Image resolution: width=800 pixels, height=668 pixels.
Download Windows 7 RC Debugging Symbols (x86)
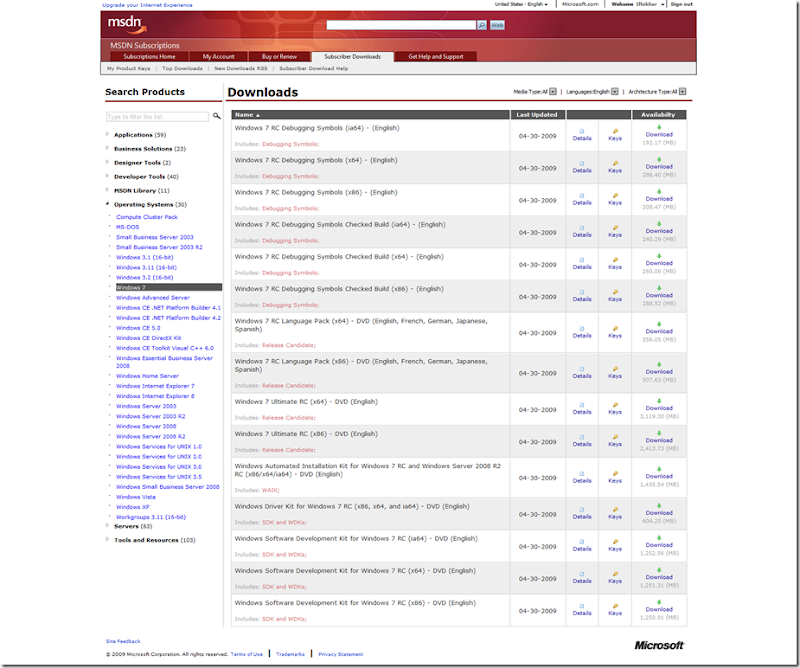click(x=659, y=195)
